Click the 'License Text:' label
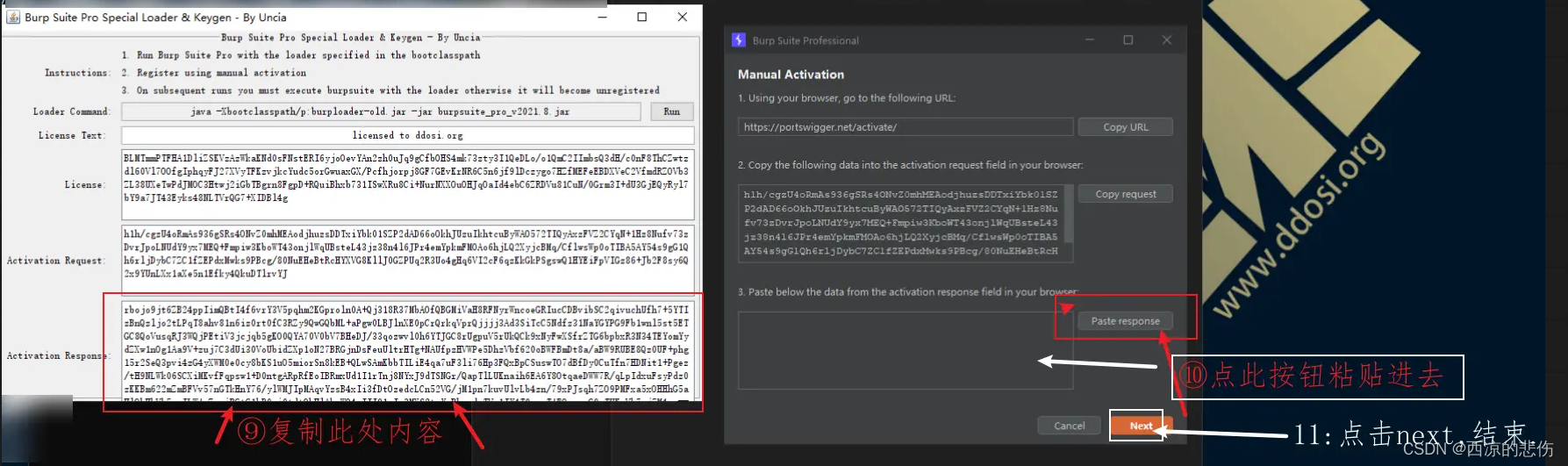Viewport: 1568px width, 466px height. [x=72, y=135]
